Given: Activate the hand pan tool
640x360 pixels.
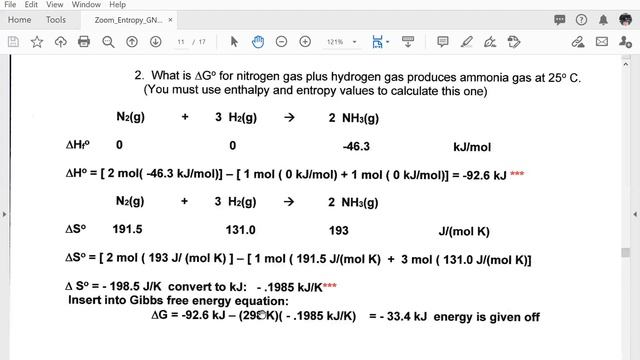Looking at the screenshot, I should 258,42.
